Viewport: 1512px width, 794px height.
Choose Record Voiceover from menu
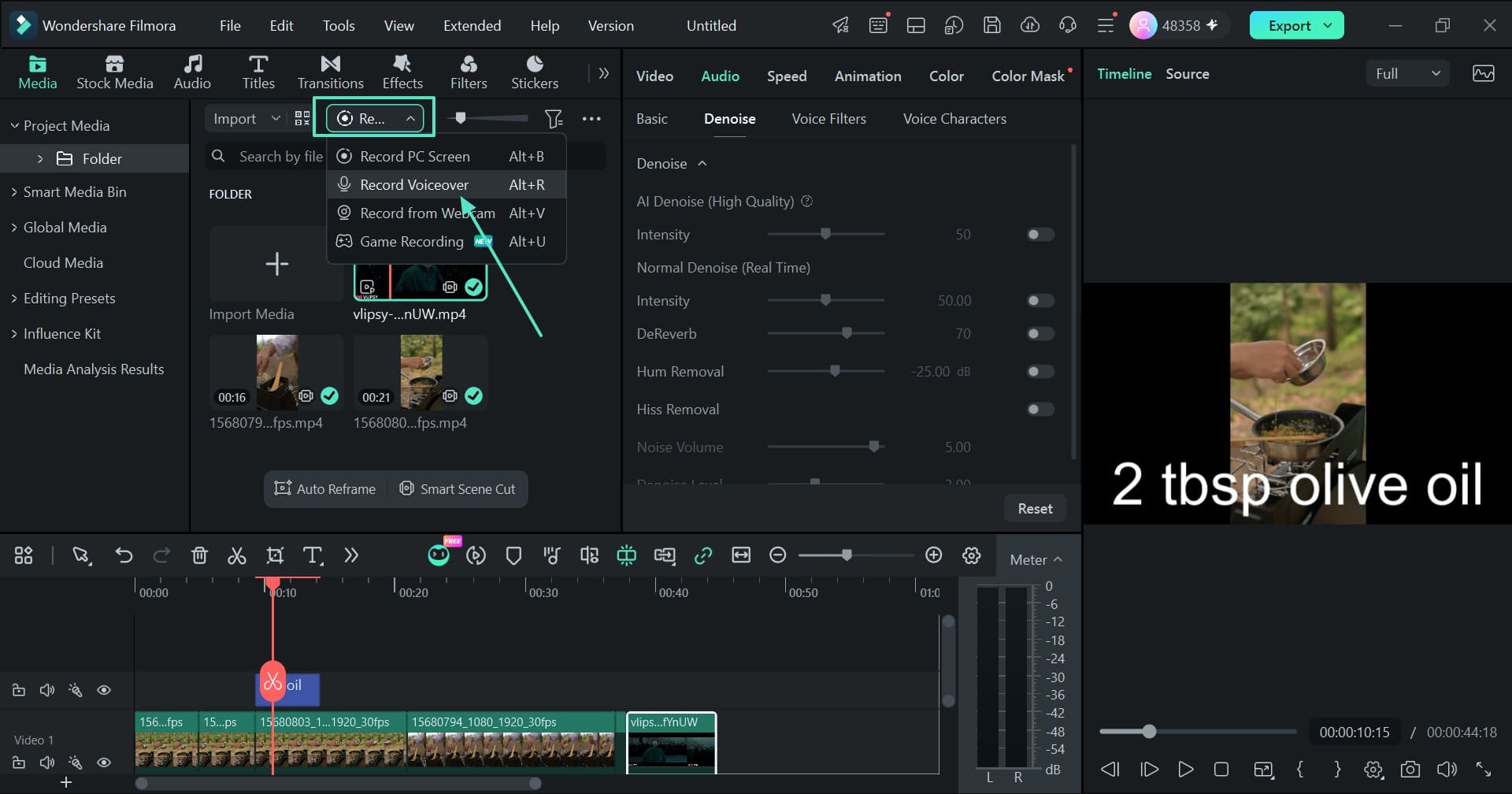pos(446,185)
